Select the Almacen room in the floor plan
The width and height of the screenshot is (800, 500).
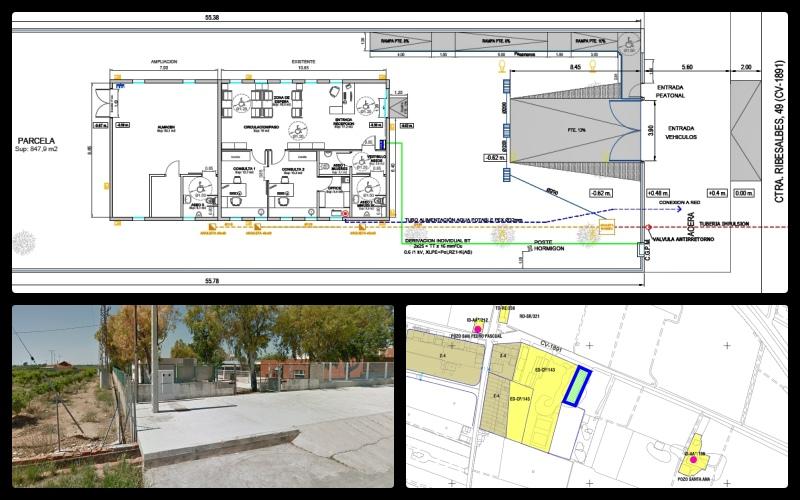164,128
